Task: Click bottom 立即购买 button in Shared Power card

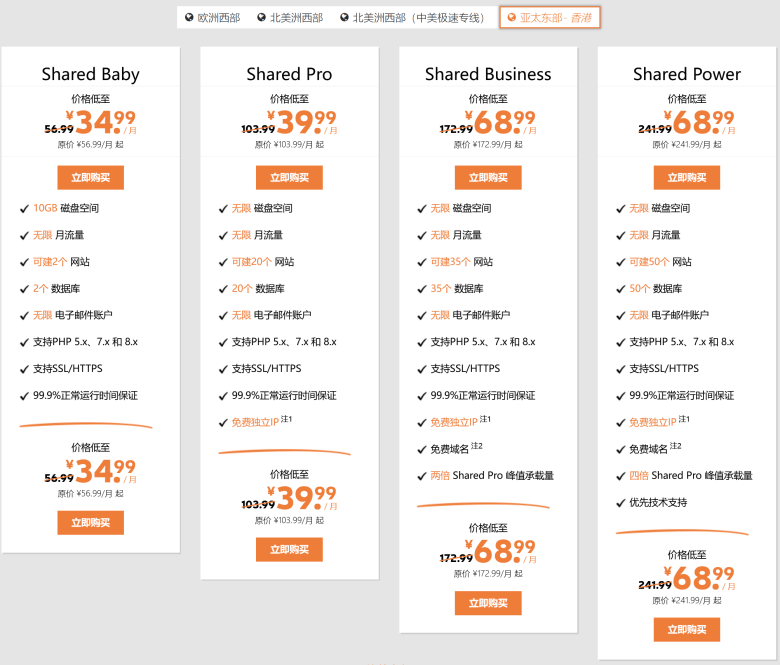Action: coord(686,630)
